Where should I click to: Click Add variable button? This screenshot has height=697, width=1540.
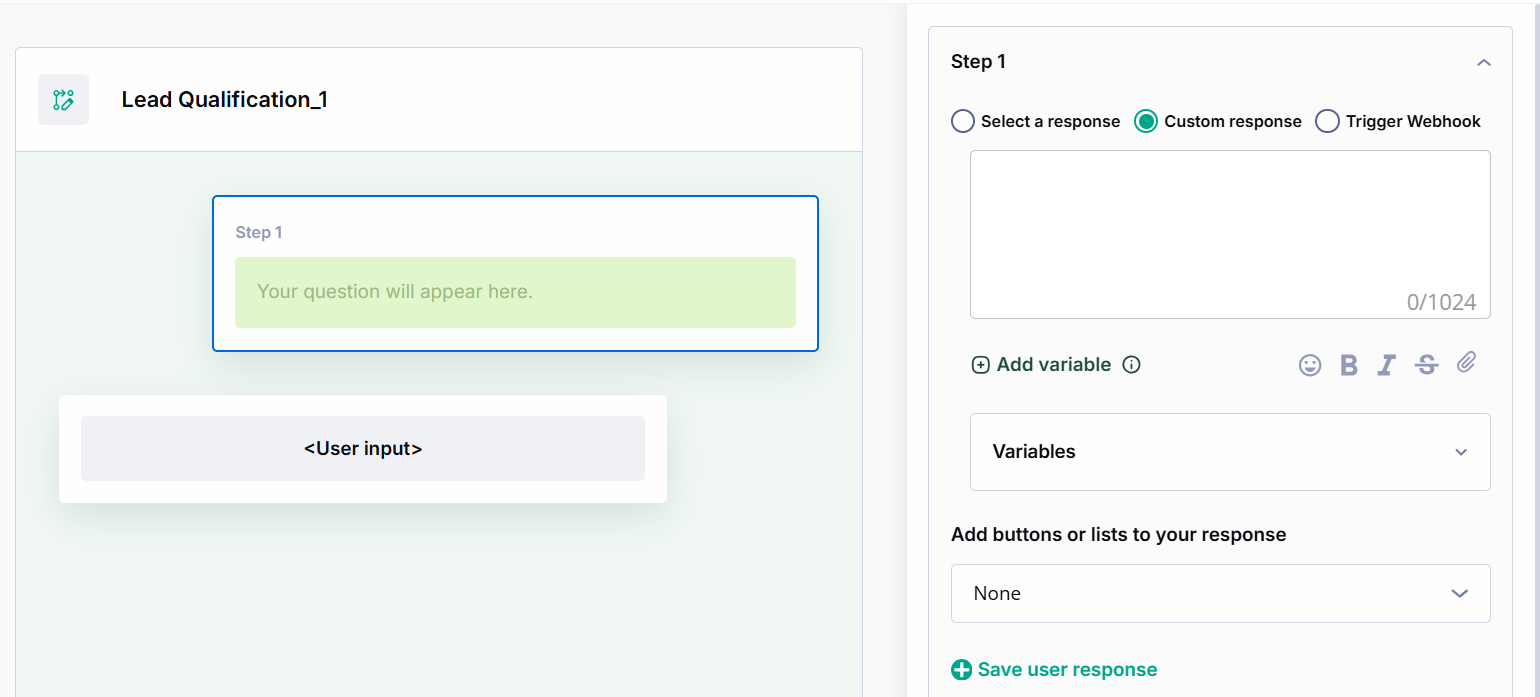point(1042,365)
